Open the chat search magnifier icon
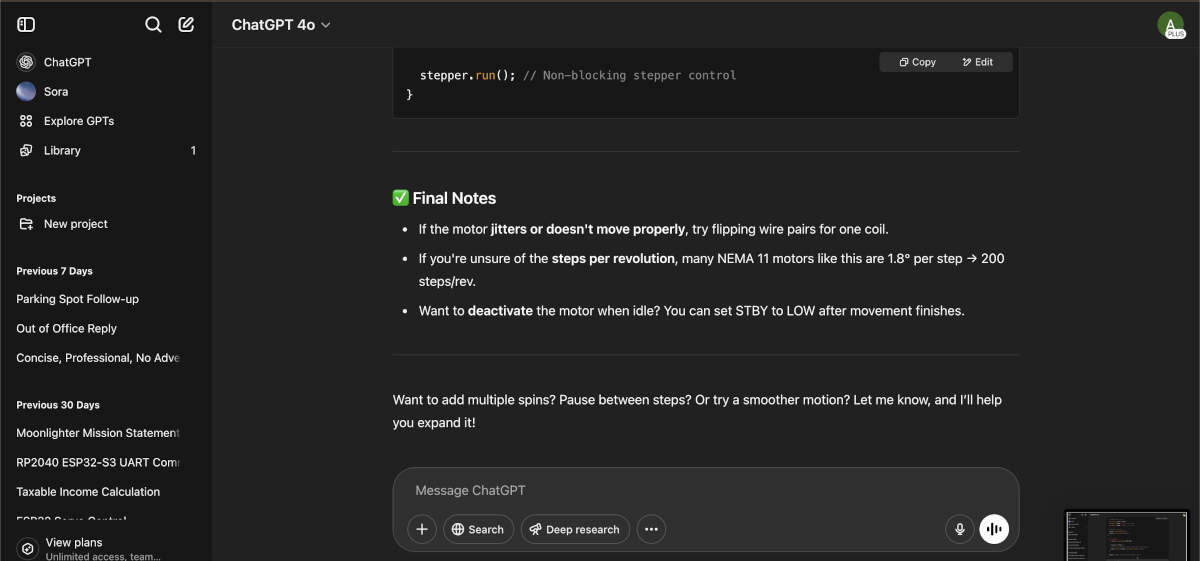 (153, 24)
